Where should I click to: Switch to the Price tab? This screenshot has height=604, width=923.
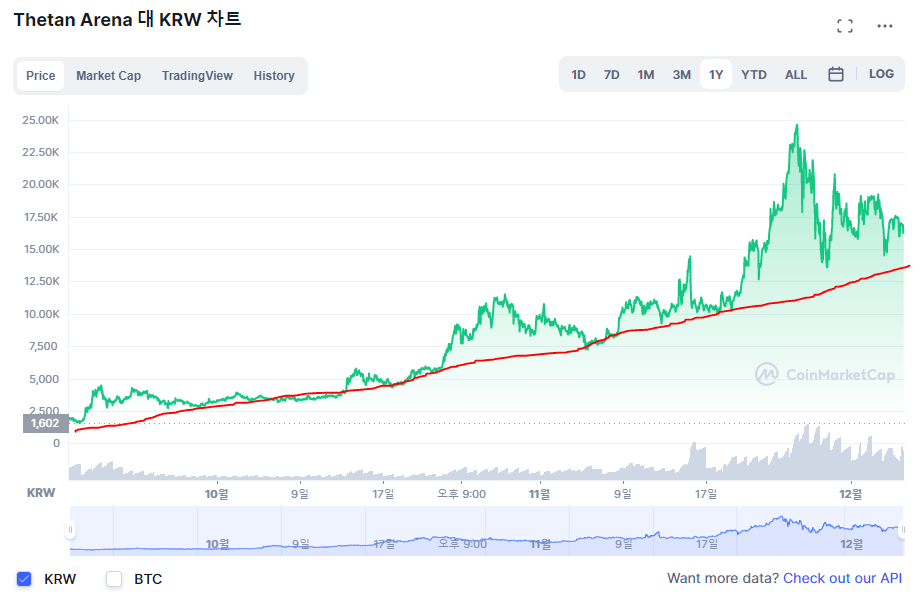(41, 75)
